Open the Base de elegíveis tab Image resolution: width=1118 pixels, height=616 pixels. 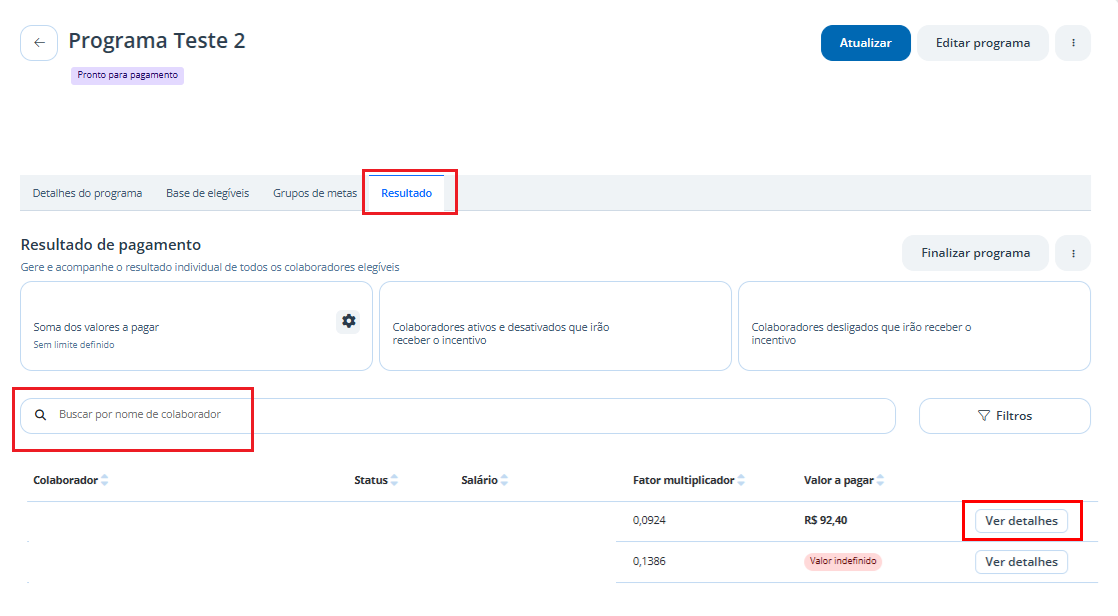coord(207,193)
